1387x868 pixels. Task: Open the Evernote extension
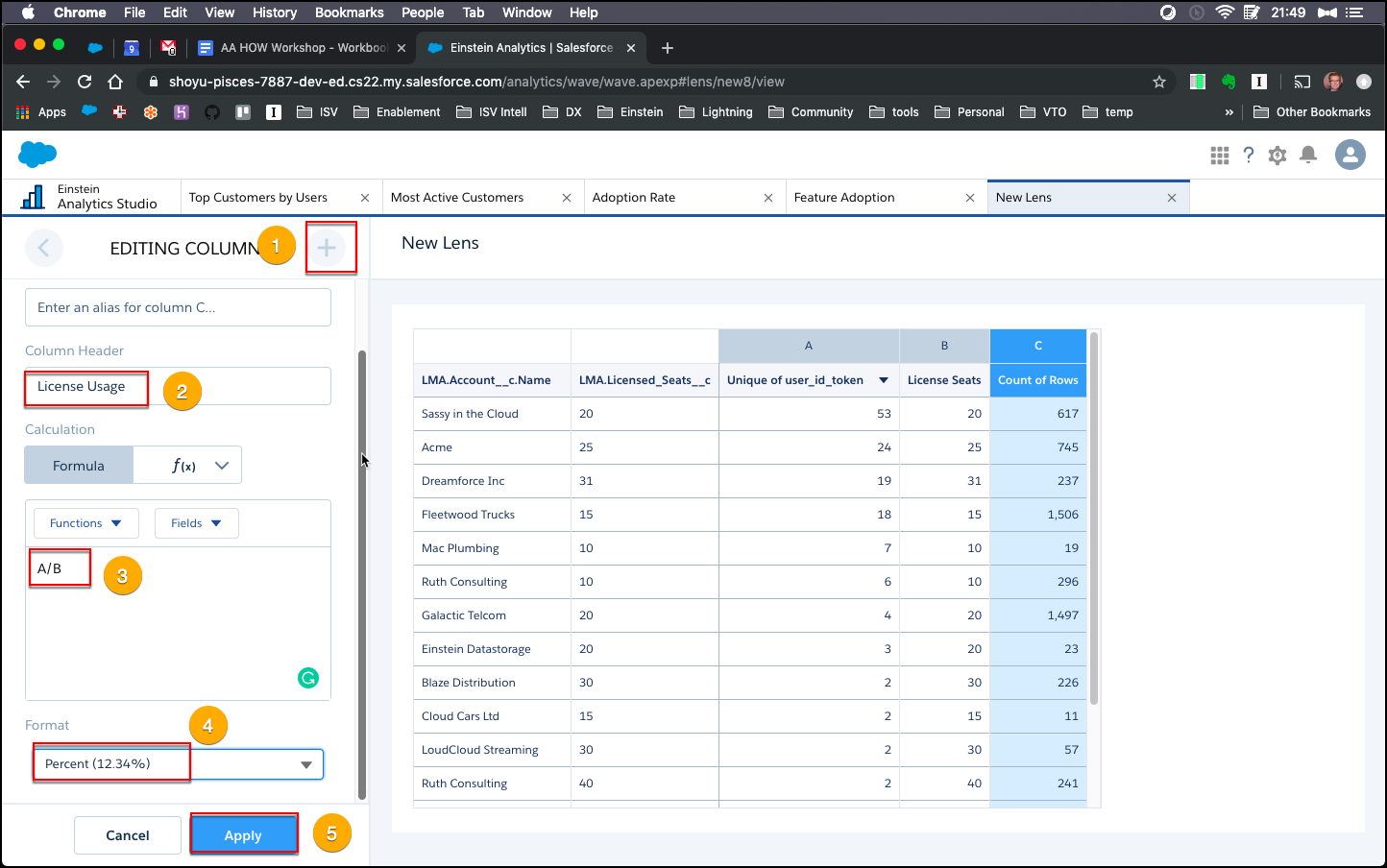click(1229, 82)
